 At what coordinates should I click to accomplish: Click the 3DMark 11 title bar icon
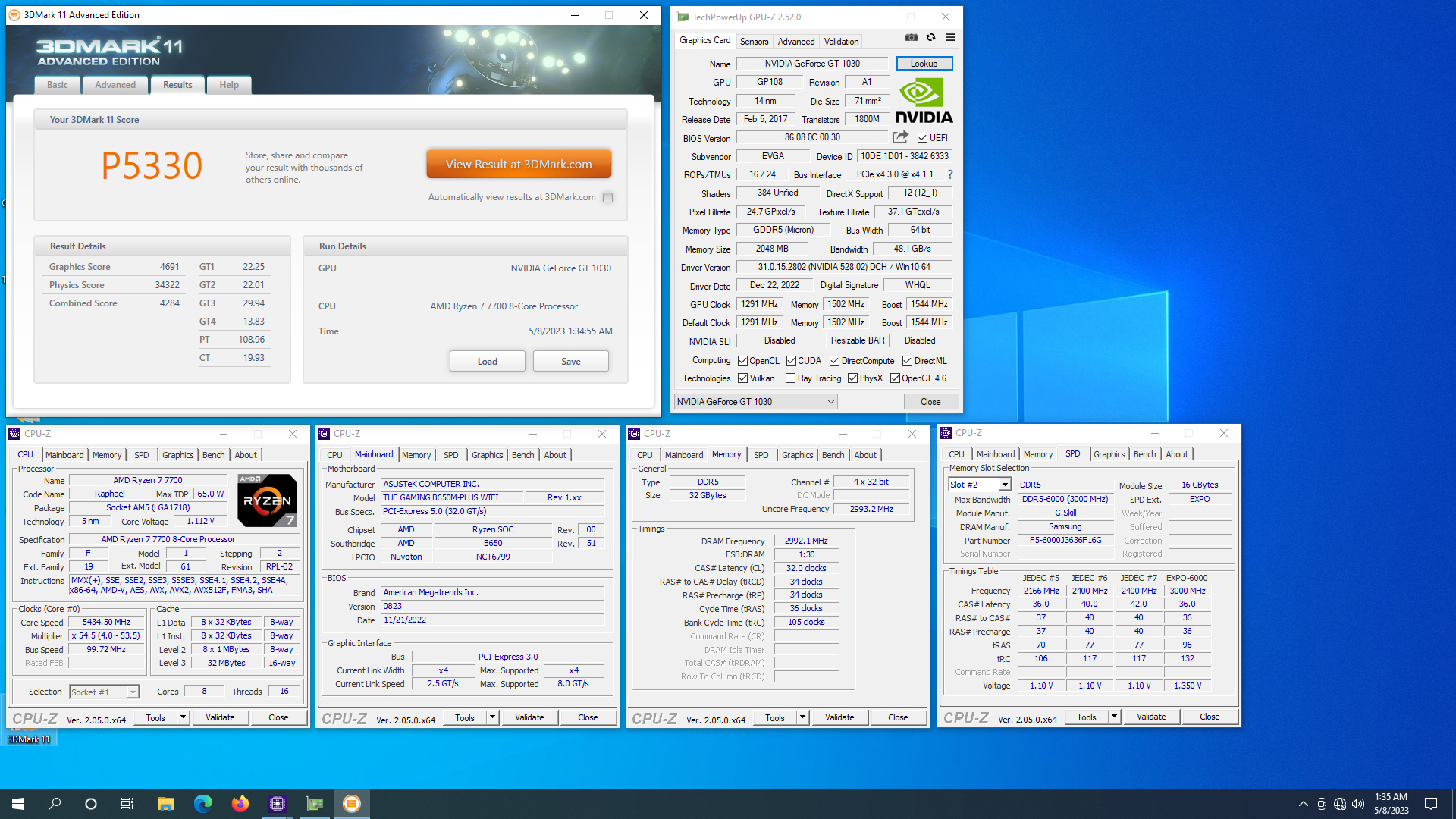pyautogui.click(x=14, y=14)
